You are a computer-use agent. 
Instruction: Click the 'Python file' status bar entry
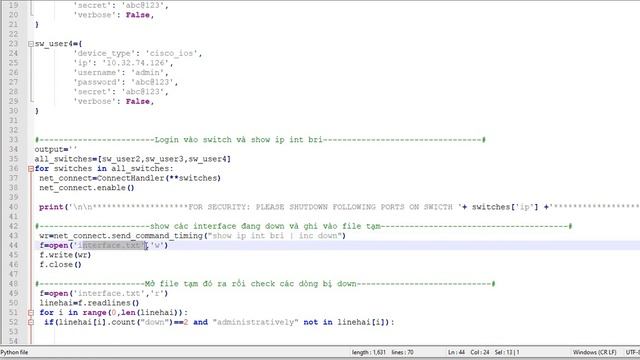[14, 352]
